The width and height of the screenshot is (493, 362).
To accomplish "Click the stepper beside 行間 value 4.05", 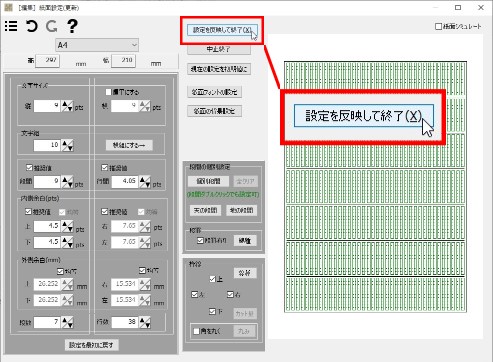I will point(145,182).
